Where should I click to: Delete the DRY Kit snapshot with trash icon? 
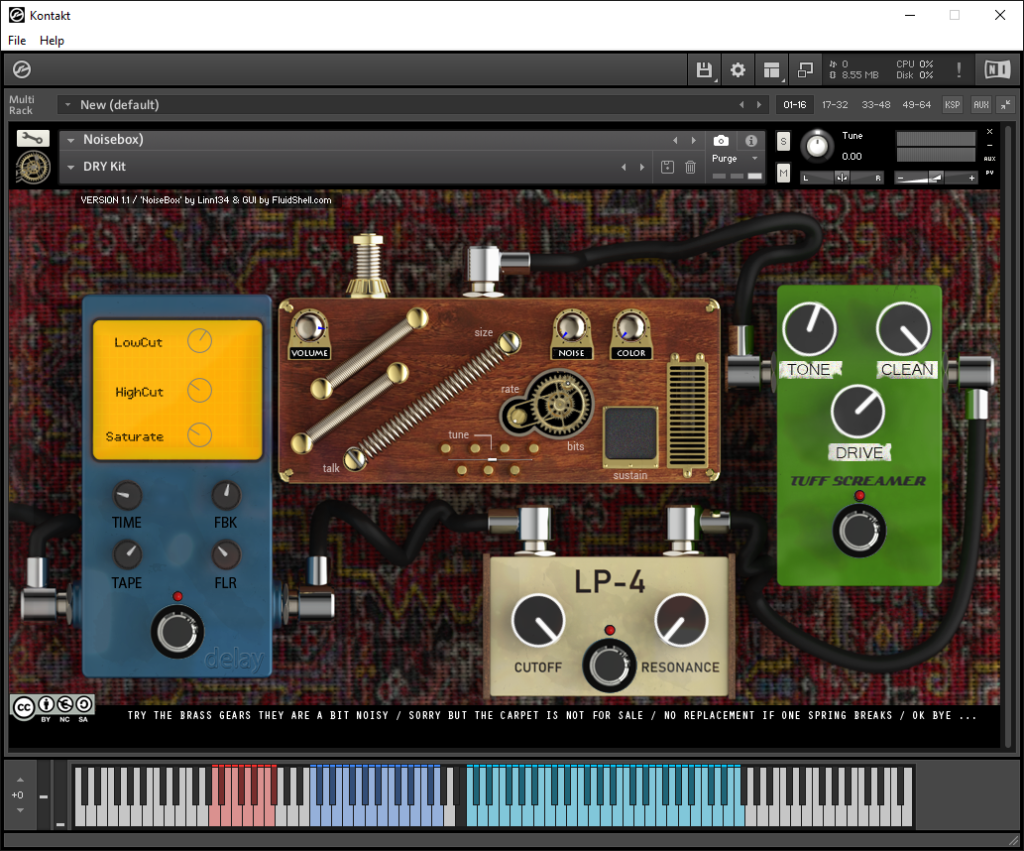pos(690,167)
